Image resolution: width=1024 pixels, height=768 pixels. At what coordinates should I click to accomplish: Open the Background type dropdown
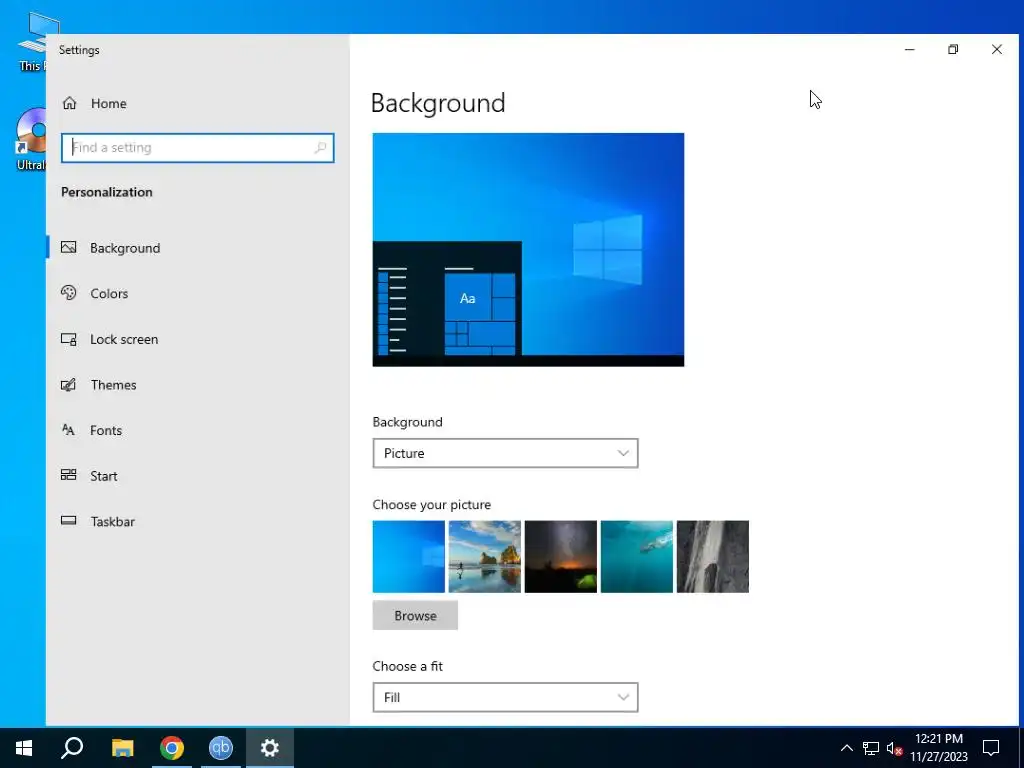[x=505, y=453]
